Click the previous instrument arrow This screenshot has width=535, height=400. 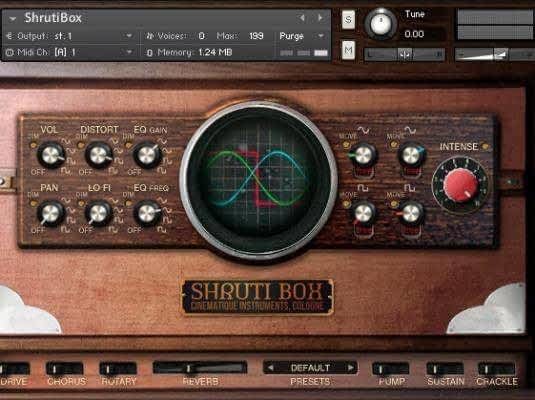(302, 17)
